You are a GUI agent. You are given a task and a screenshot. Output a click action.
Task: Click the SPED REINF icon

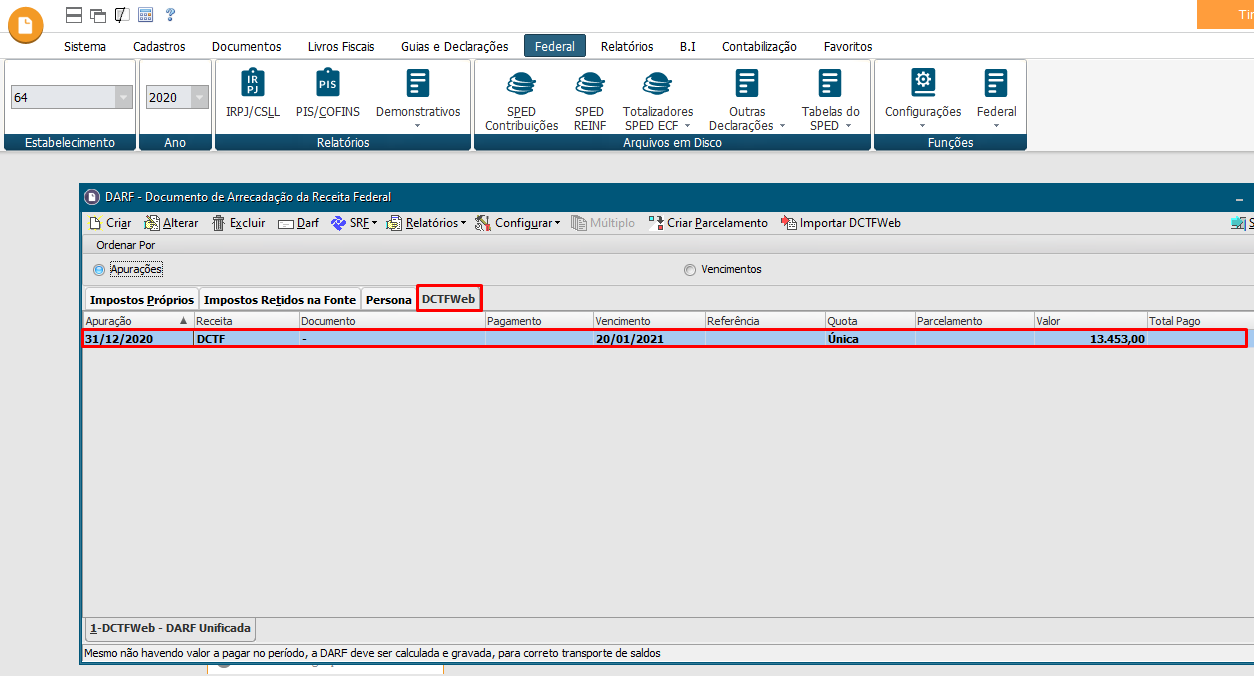pyautogui.click(x=589, y=84)
